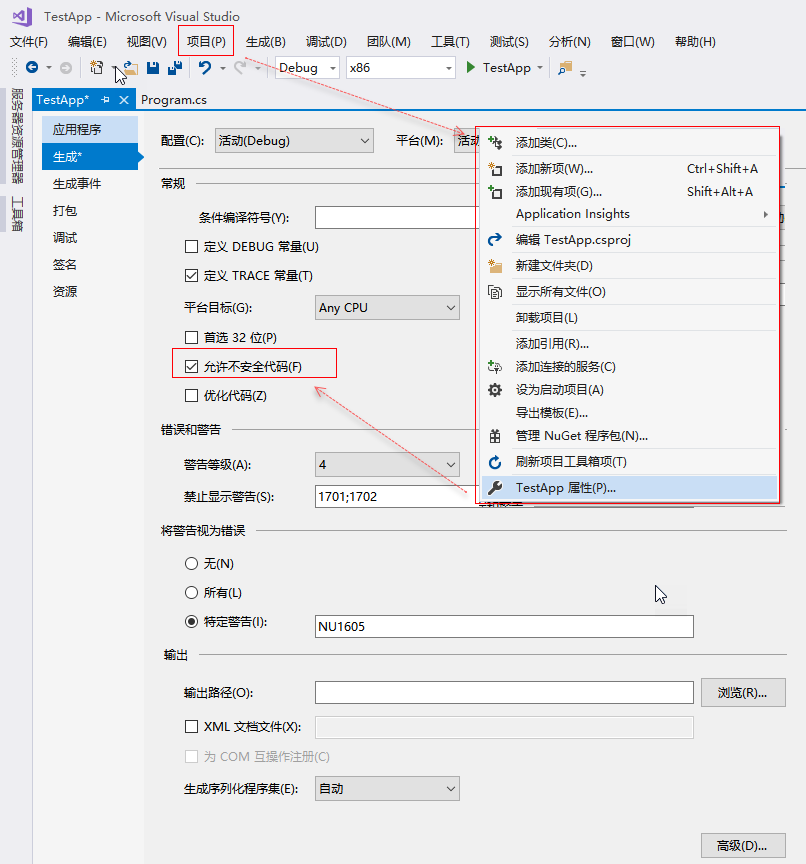Viewport: 806px width, 864px height.
Task: Open the 项目(P) menu
Action: coord(206,41)
